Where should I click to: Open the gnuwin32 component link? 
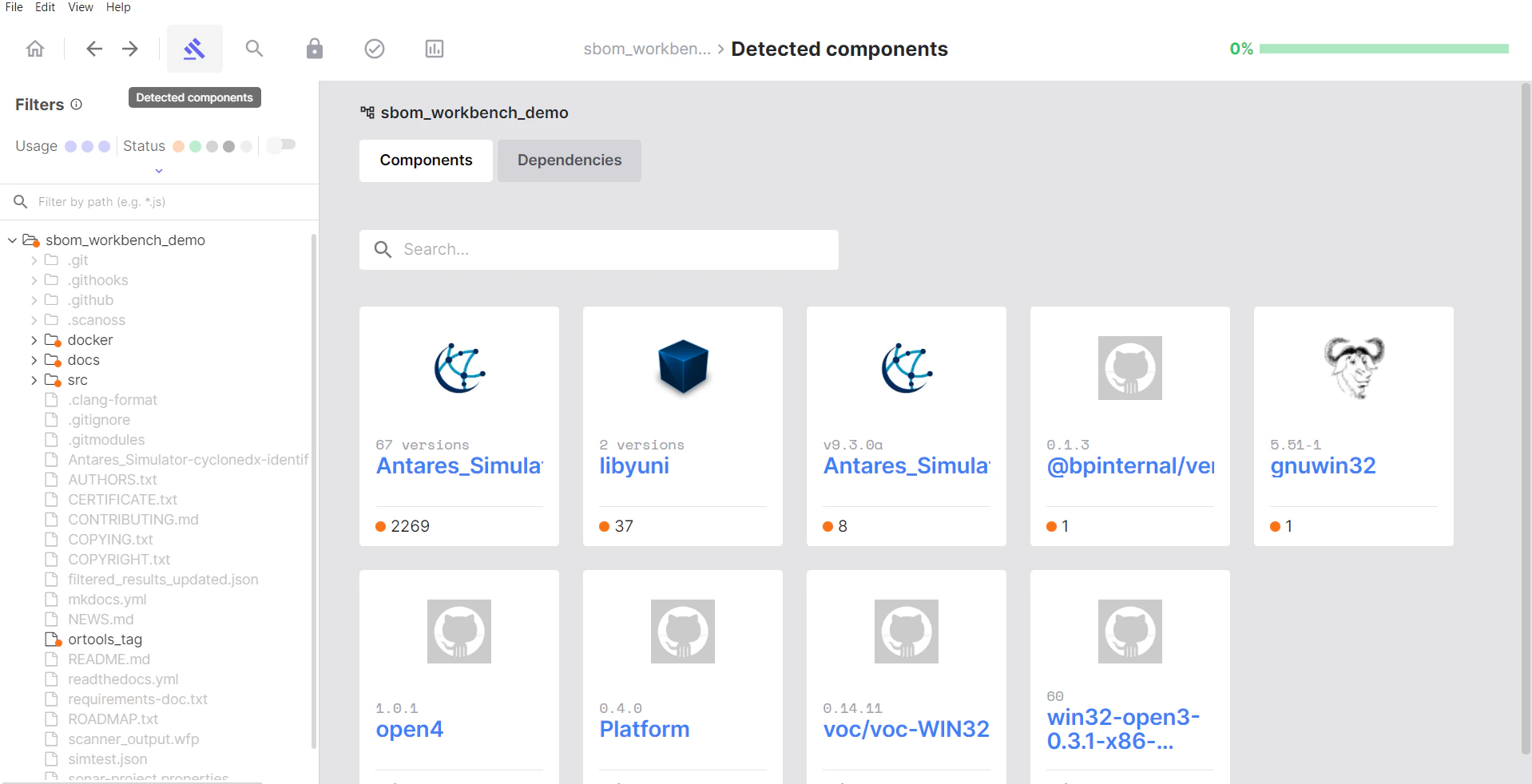1323,466
